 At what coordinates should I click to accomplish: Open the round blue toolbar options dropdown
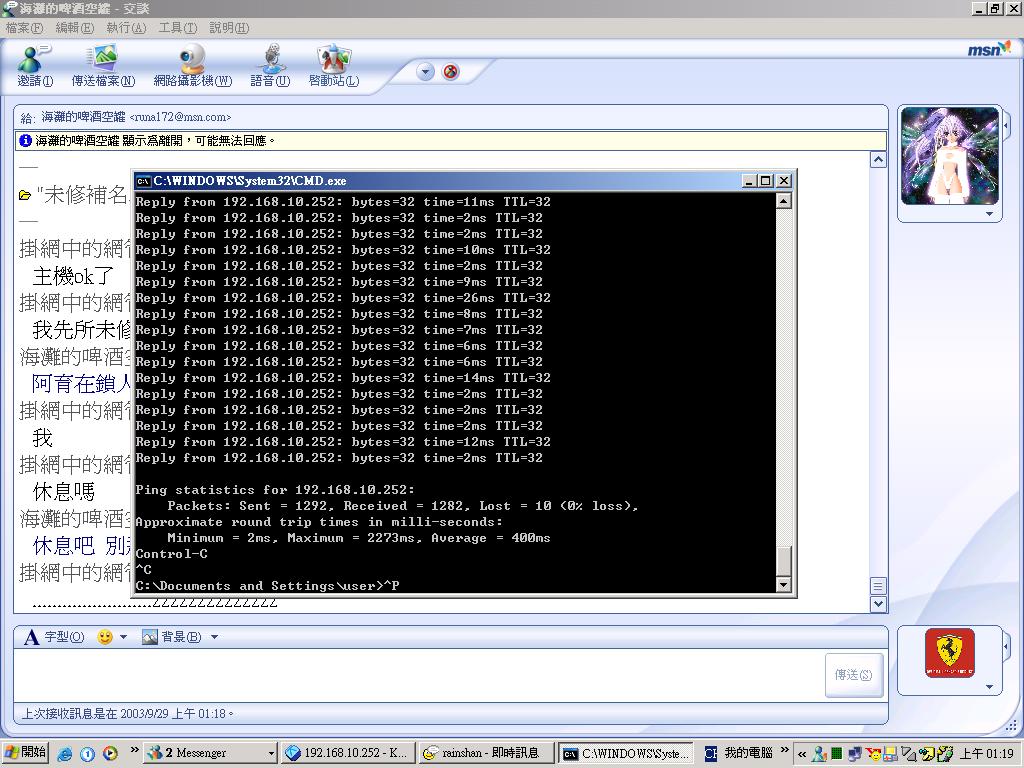[425, 72]
